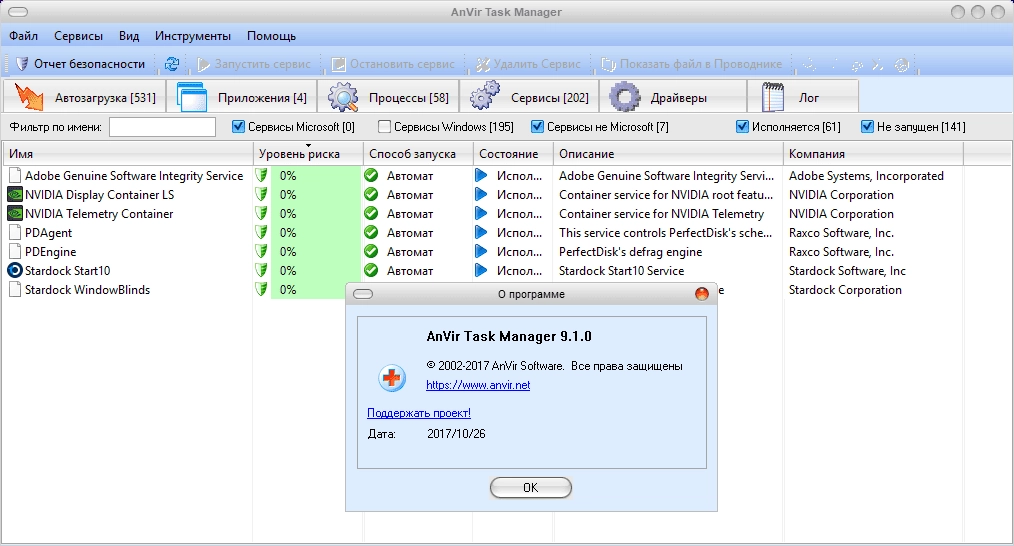Click the blue play icon in PDEngine row
Screen dimensions: 1014x546
click(480, 251)
